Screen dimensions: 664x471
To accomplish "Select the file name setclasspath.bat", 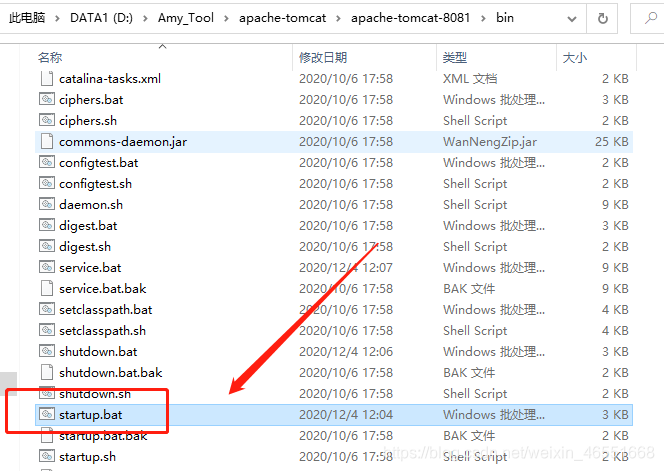I will (105, 309).
